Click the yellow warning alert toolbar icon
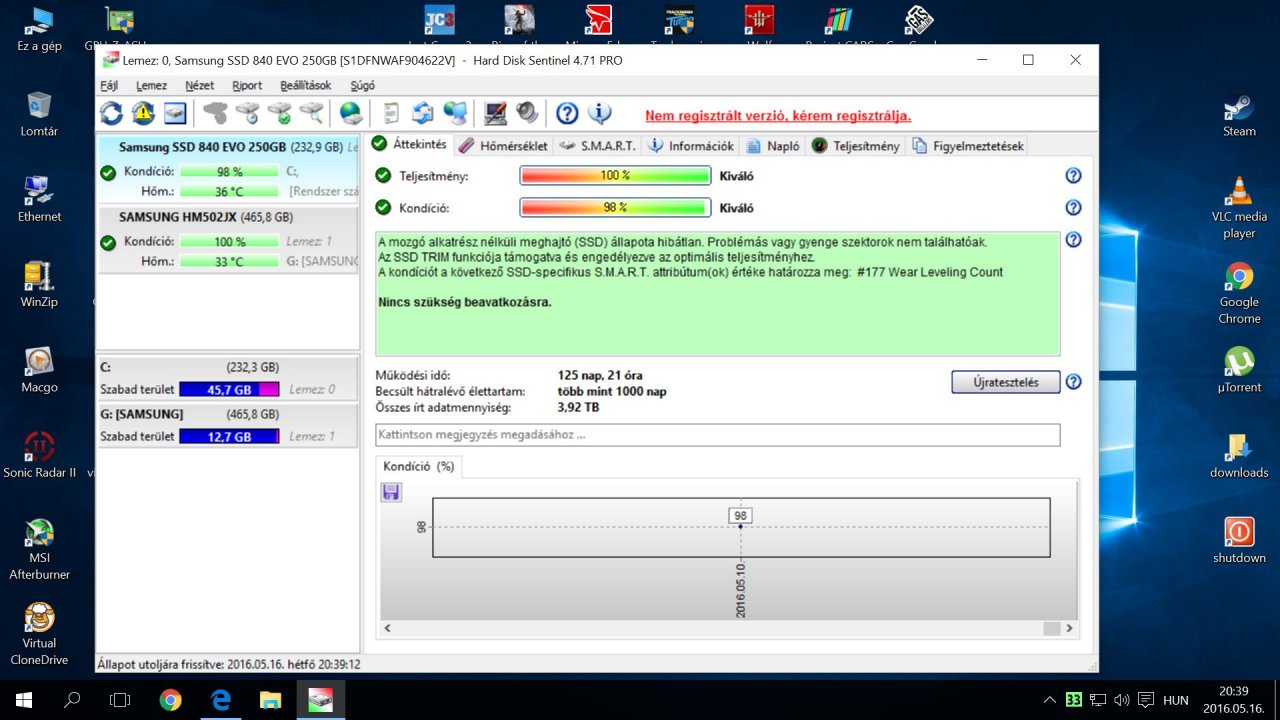The image size is (1280, 720). (143, 113)
